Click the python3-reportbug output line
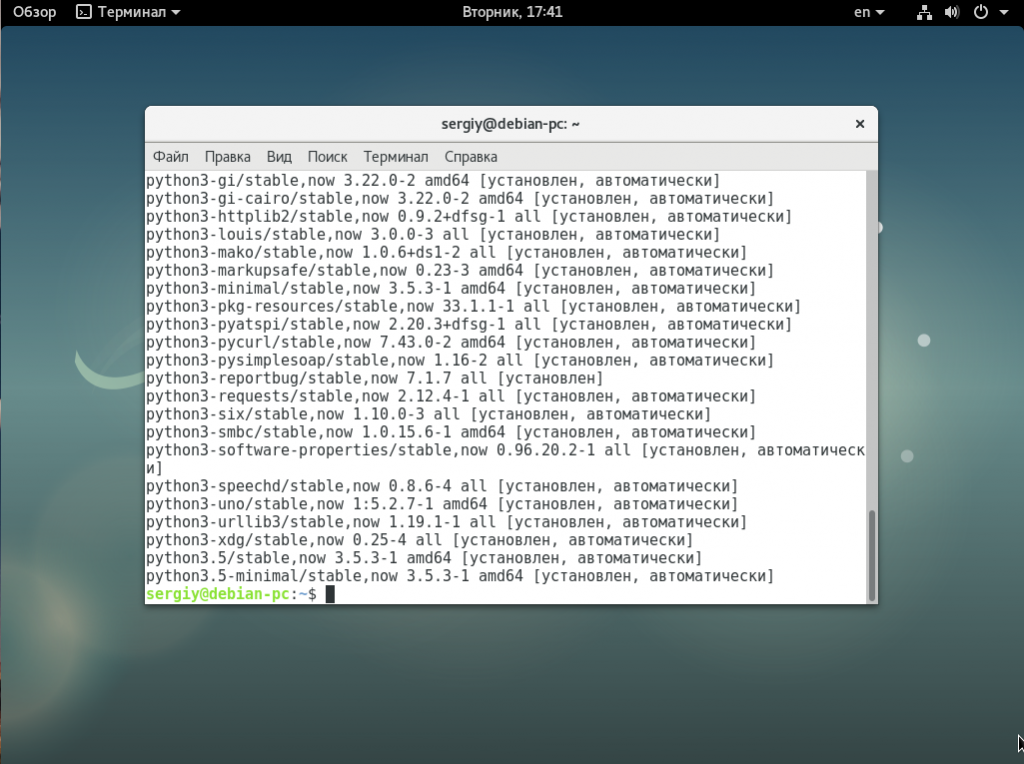Image resolution: width=1024 pixels, height=764 pixels. (374, 379)
